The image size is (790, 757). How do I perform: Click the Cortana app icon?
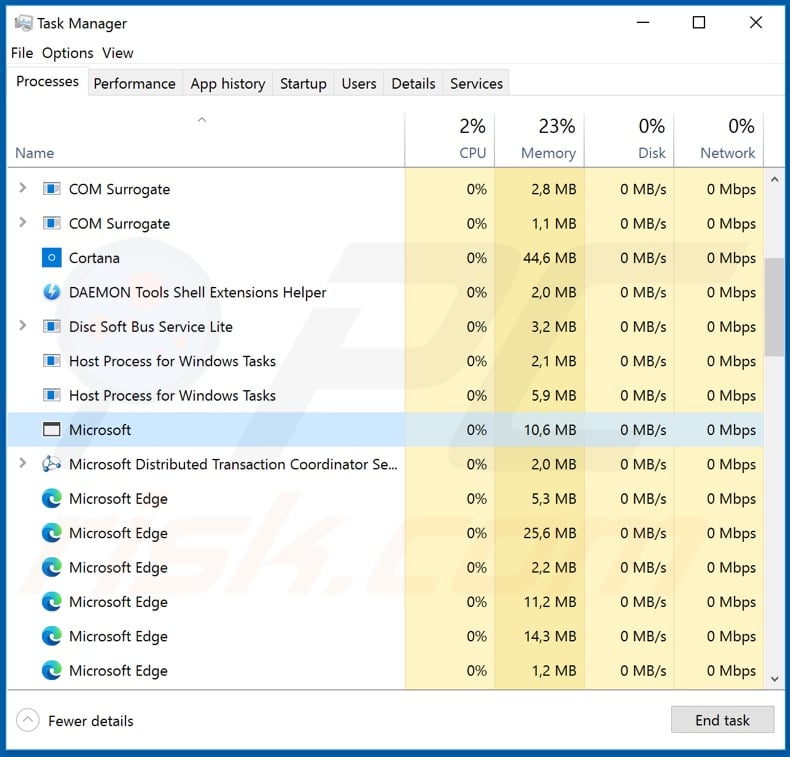(51, 258)
